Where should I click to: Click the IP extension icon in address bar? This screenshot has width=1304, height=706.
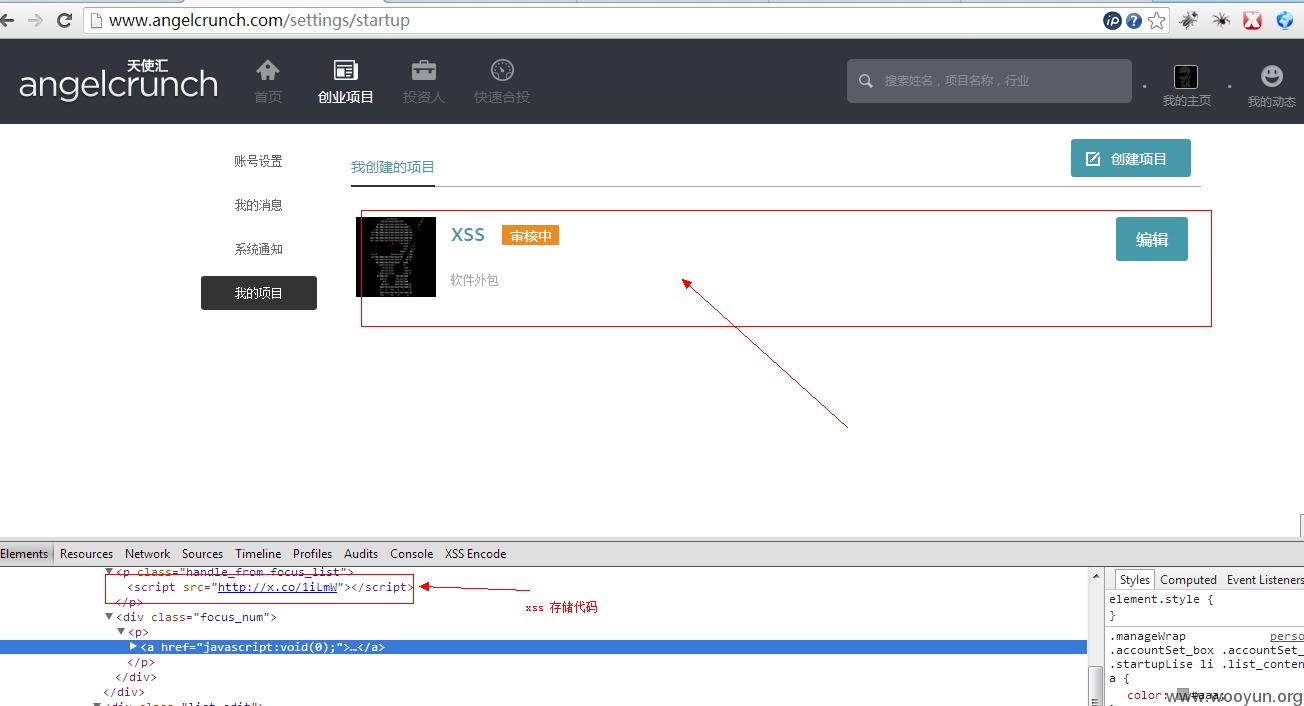click(1112, 20)
